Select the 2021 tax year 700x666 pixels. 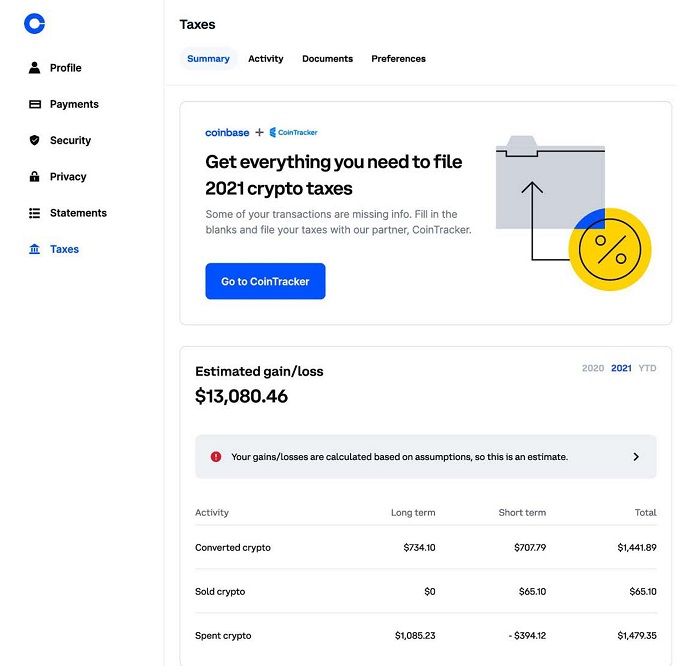coord(621,369)
